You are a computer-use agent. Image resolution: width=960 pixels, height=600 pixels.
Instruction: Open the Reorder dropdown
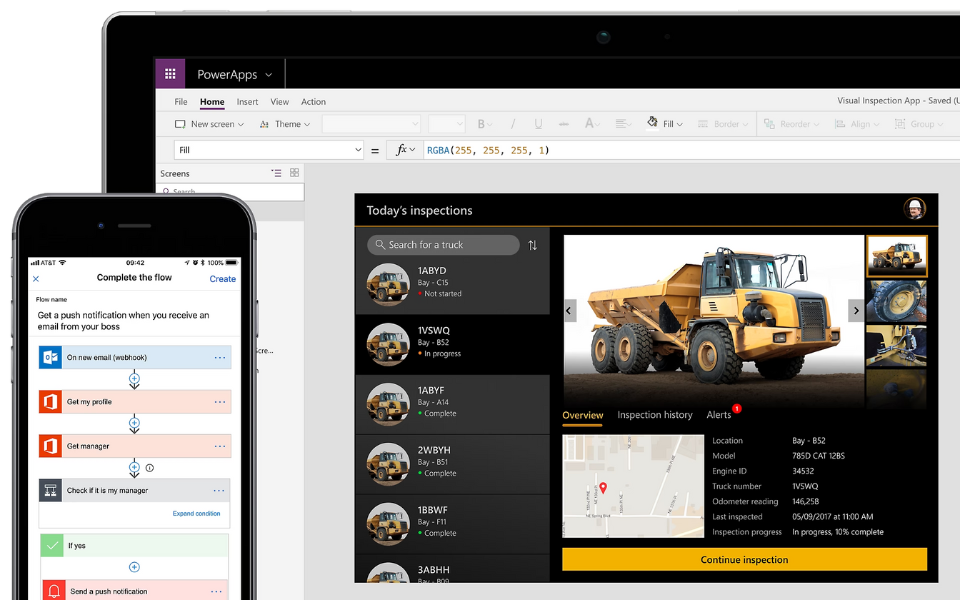click(x=791, y=124)
